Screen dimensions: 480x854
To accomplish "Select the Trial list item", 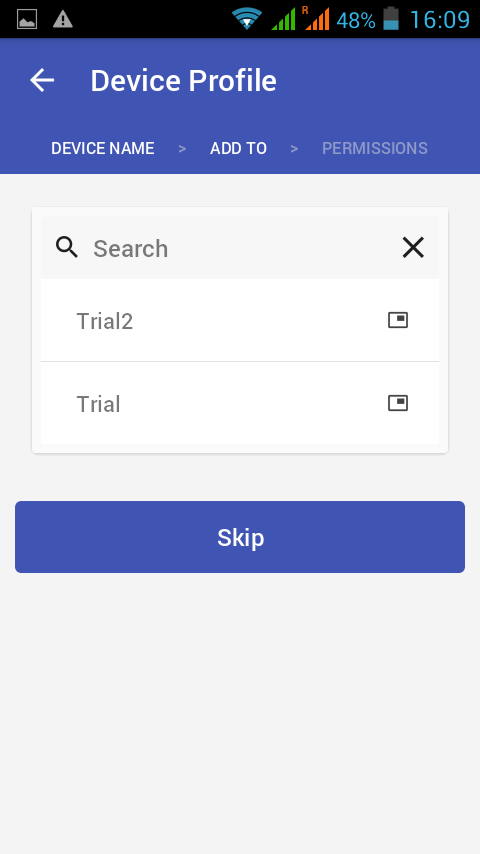I will click(240, 403).
